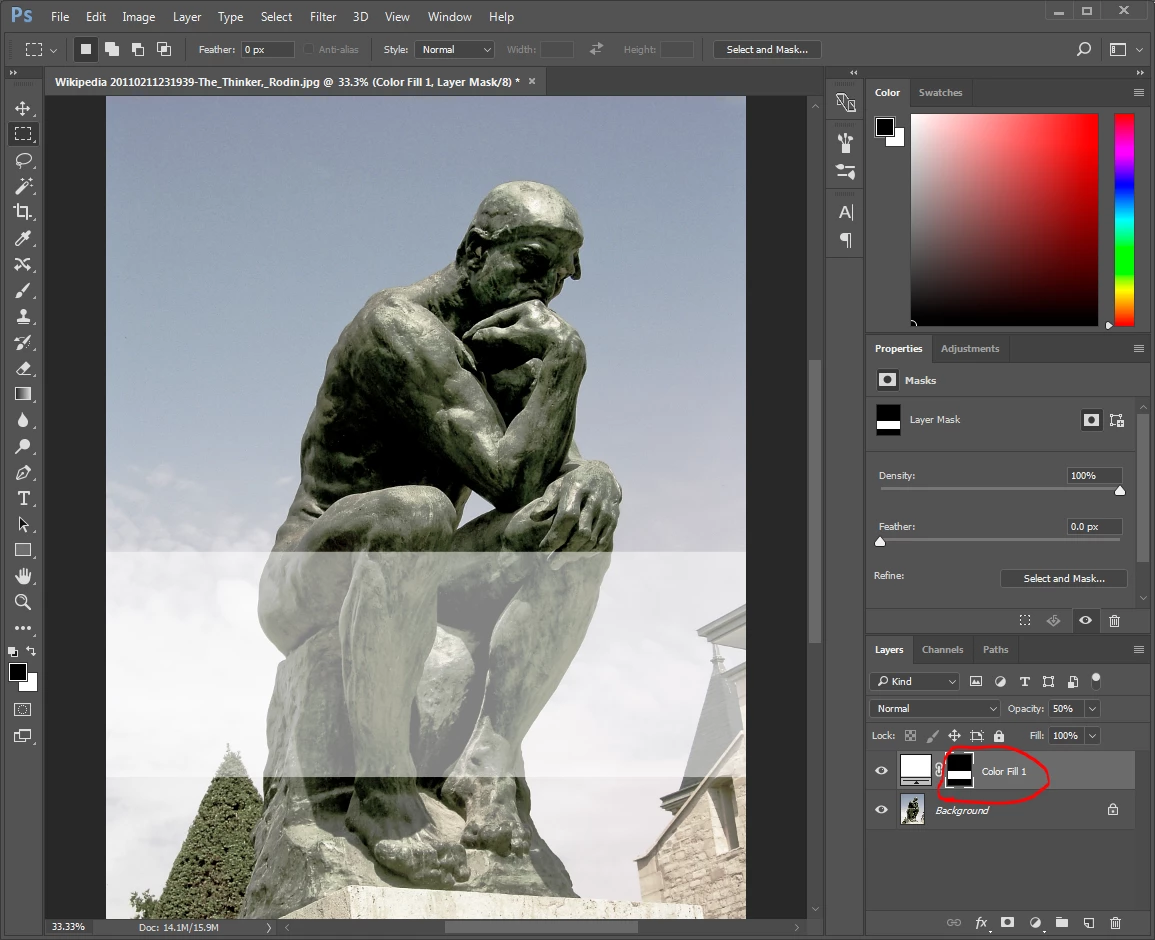Image resolution: width=1155 pixels, height=940 pixels.
Task: Select the Dodge tool
Action: click(23, 446)
